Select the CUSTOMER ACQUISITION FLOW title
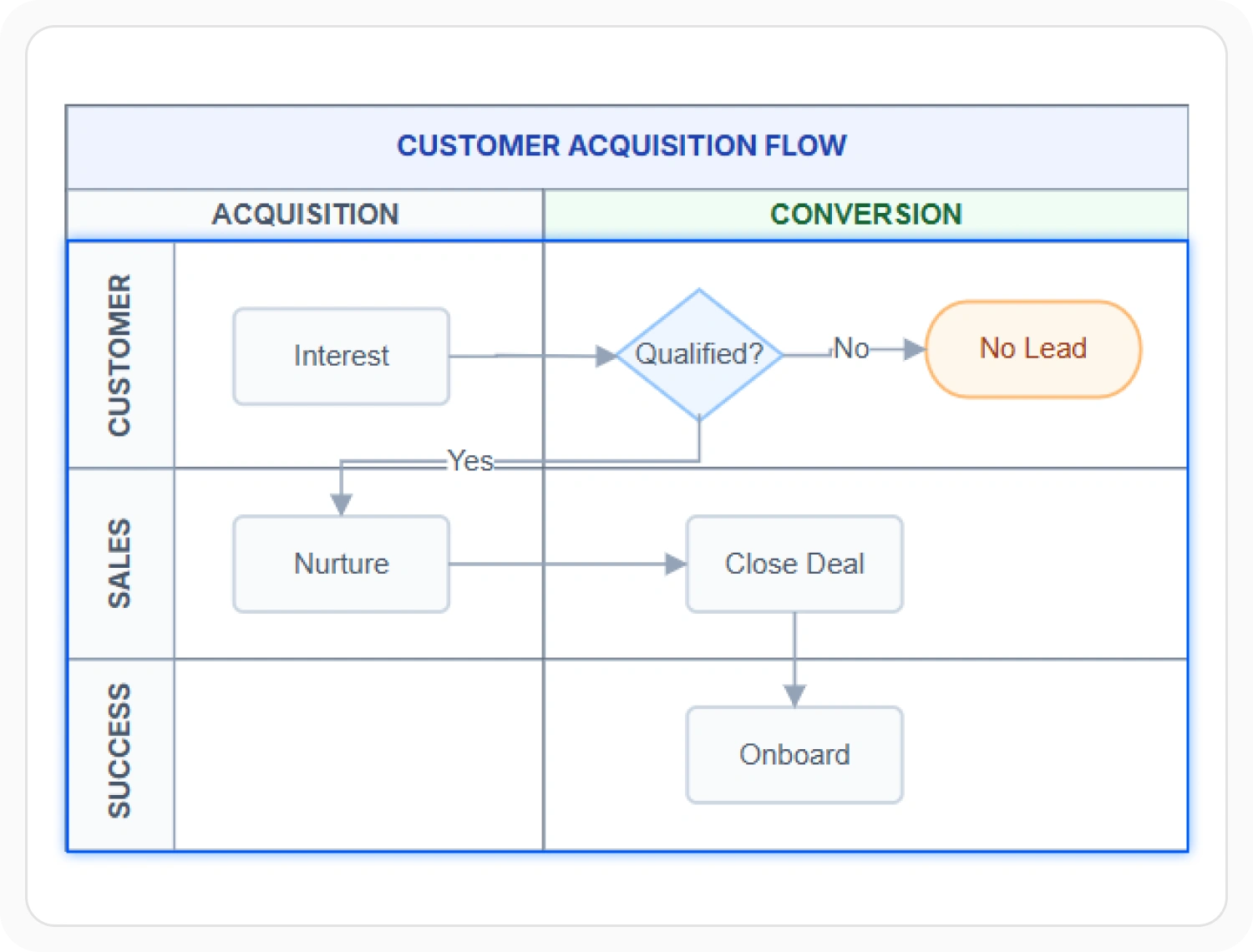 [621, 145]
